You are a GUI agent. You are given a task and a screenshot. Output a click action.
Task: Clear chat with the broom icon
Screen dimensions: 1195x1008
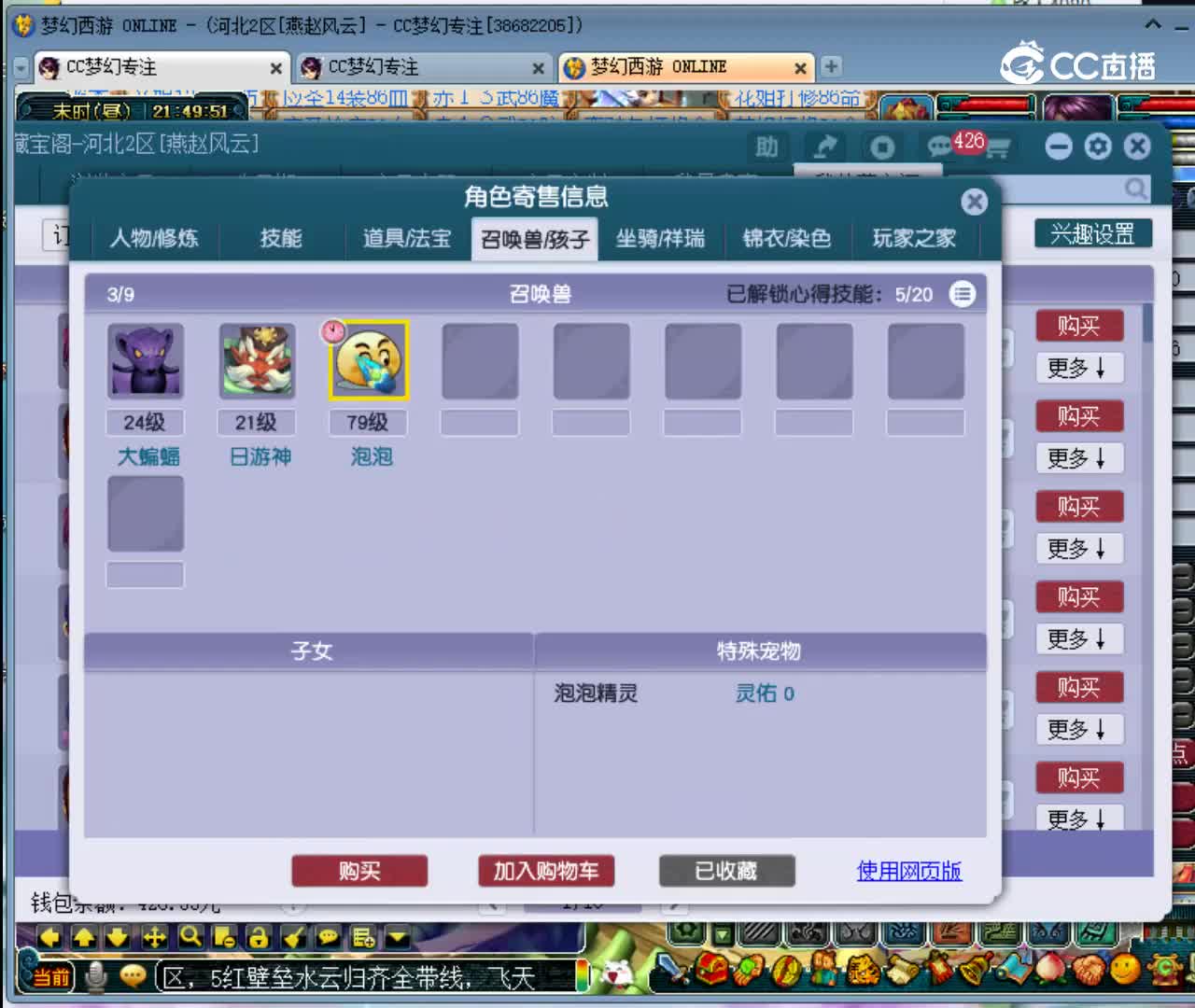click(x=293, y=937)
